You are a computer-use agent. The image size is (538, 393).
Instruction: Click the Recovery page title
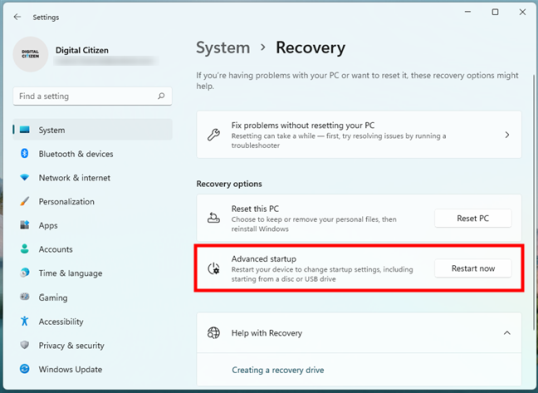coord(311,48)
